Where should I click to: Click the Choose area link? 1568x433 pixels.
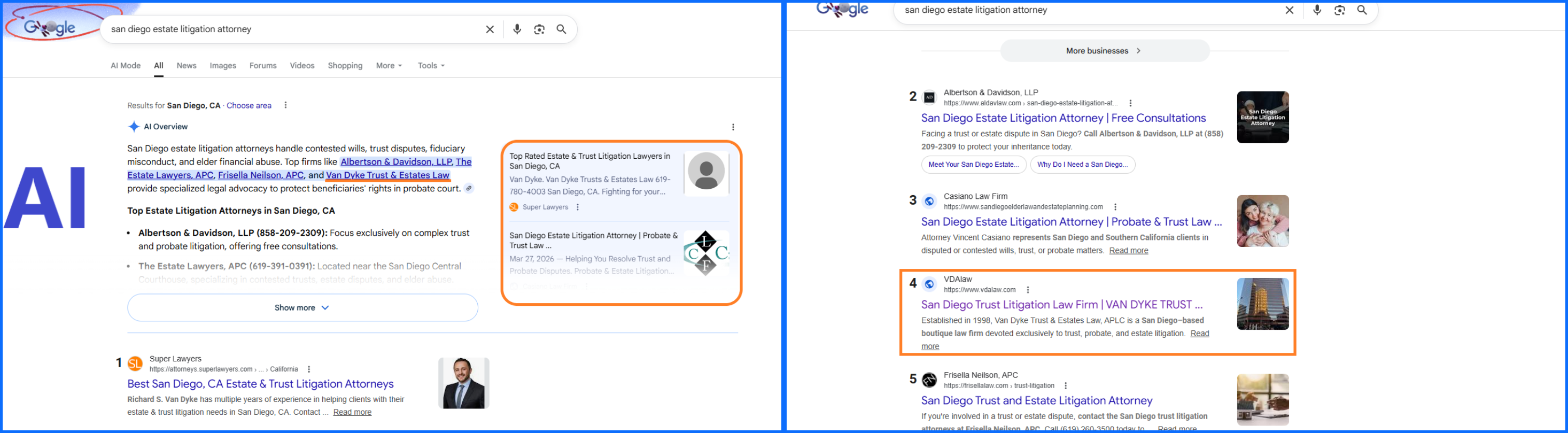249,105
